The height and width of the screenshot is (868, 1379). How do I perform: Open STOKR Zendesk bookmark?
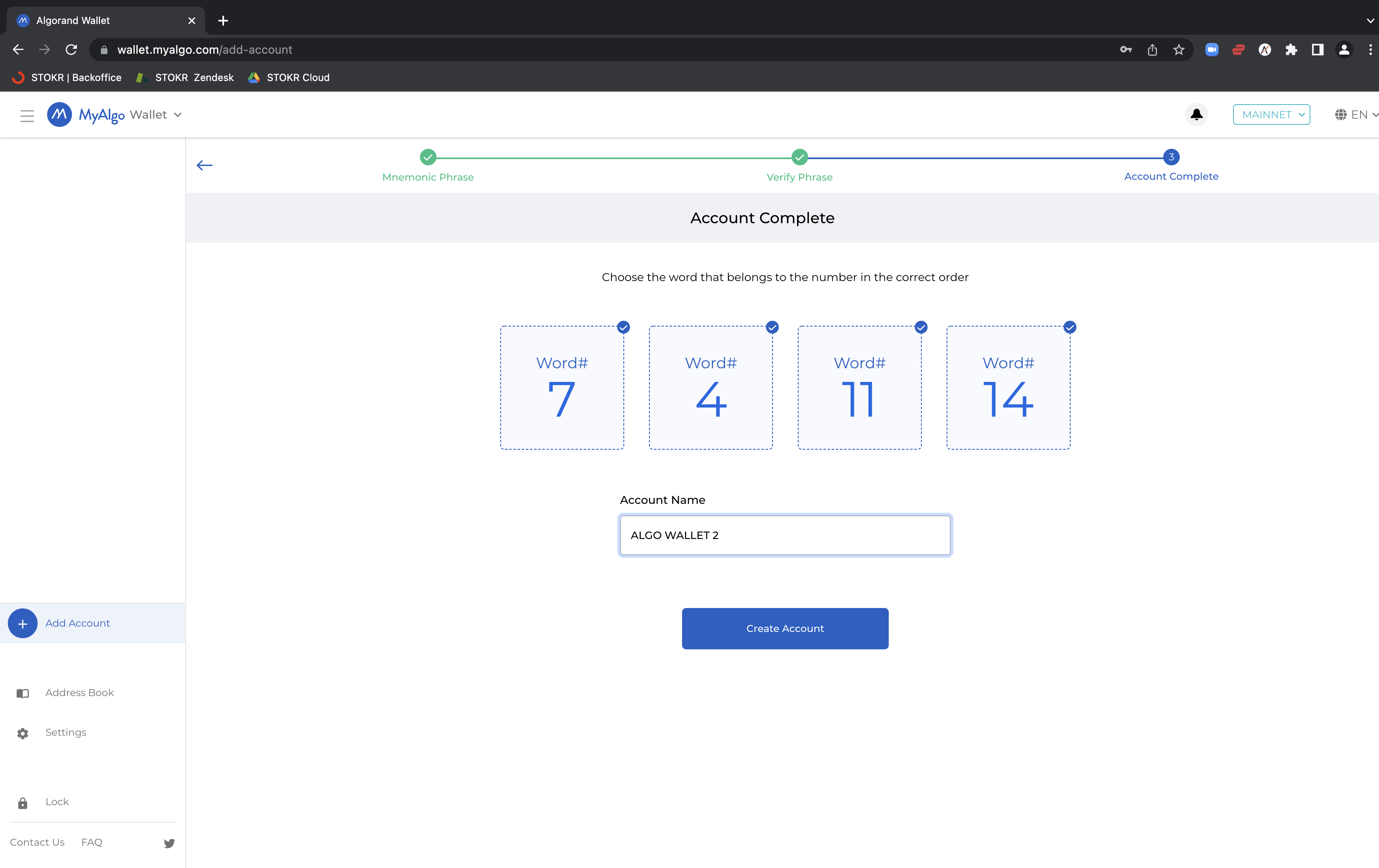click(x=185, y=77)
